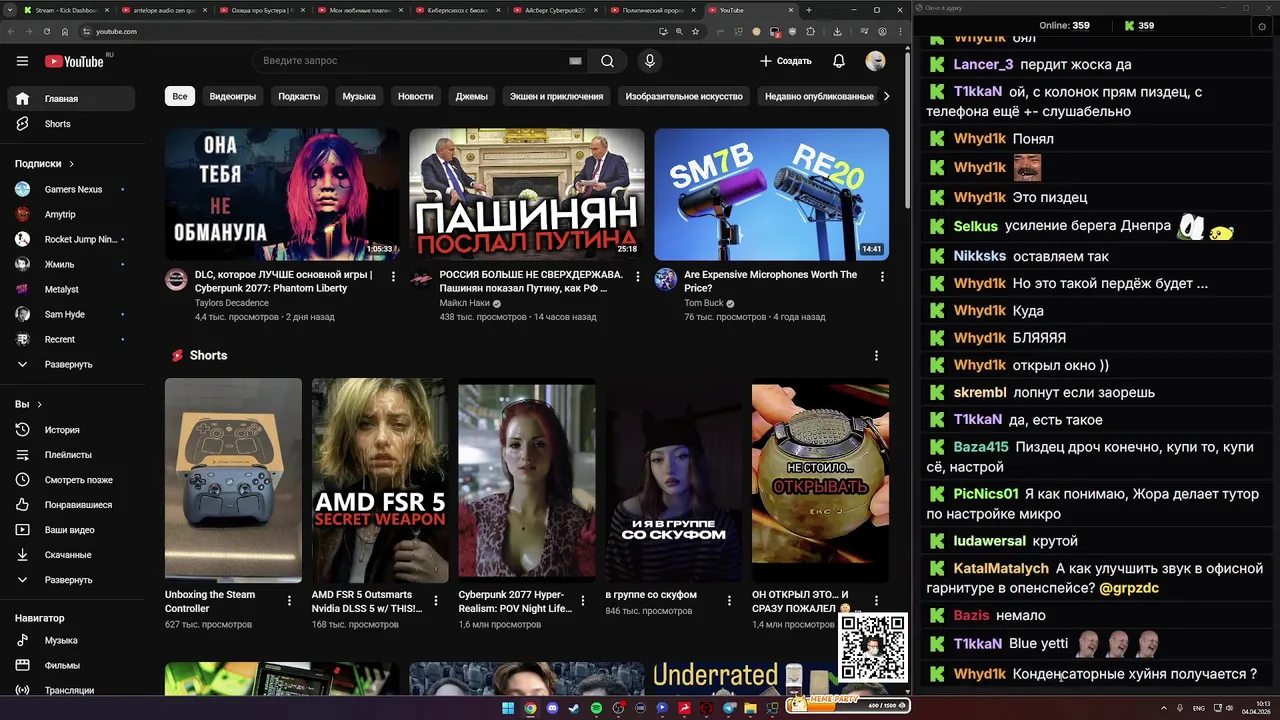Open Telegram from the Windows taskbar
This screenshot has height=720, width=1280.
coord(728,708)
